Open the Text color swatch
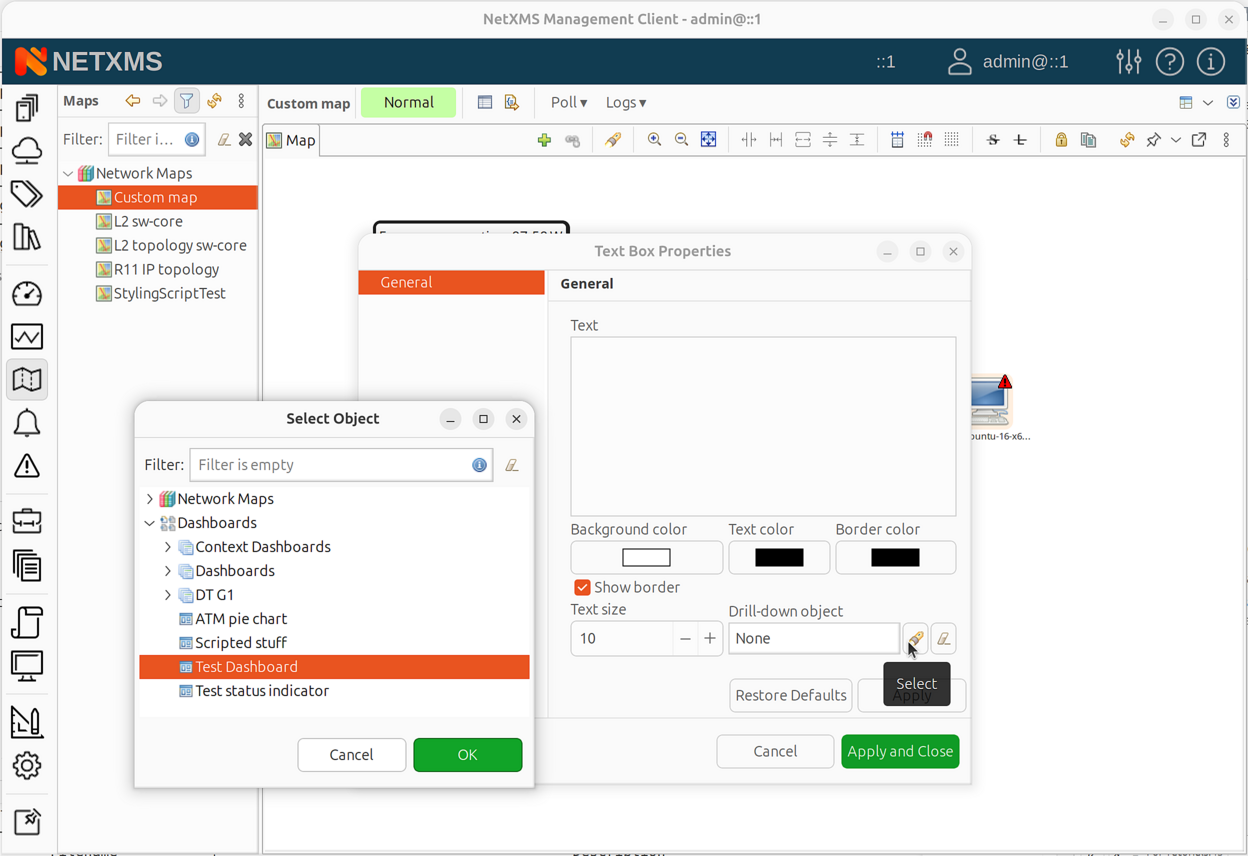The width and height of the screenshot is (1248, 856). point(779,558)
